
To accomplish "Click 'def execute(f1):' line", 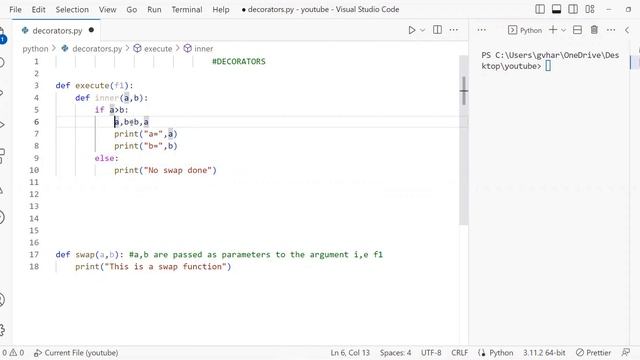I will click(x=94, y=86).
